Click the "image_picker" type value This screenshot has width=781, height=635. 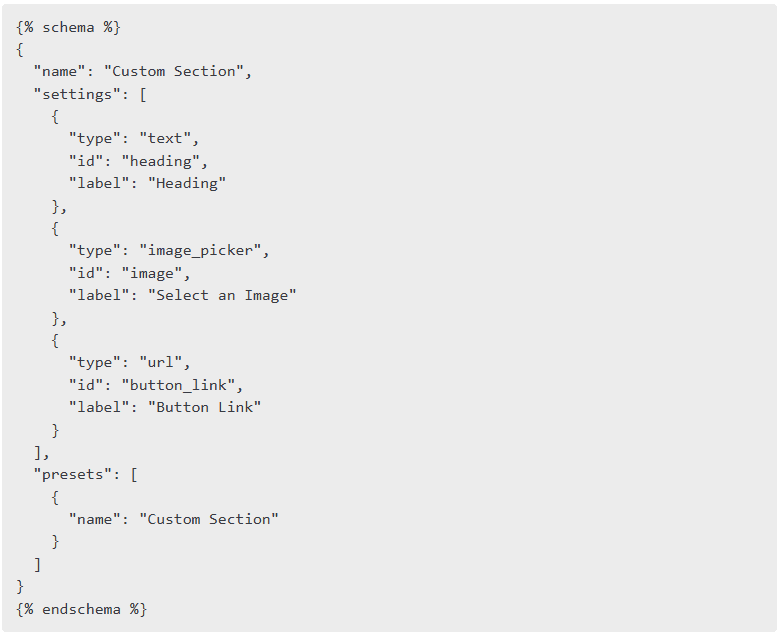[x=200, y=251]
